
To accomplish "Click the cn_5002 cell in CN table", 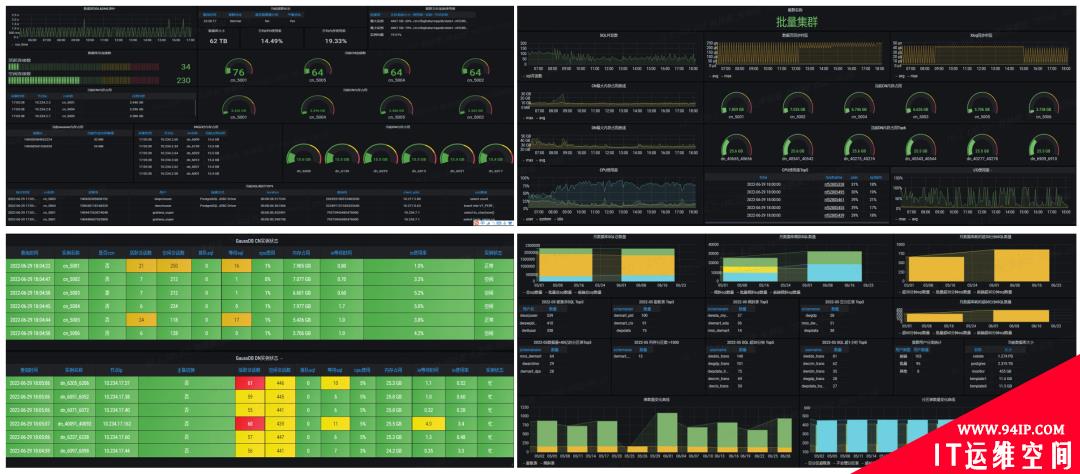I will point(72,279).
